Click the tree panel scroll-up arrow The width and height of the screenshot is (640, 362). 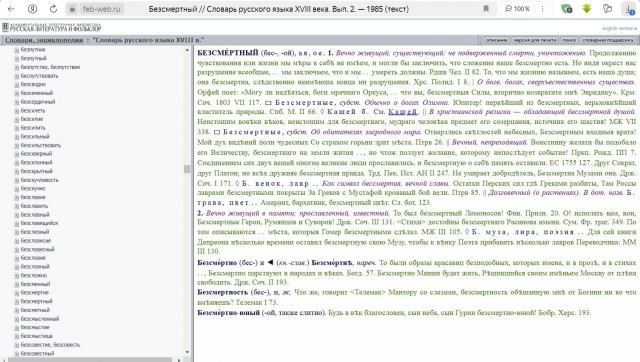(187, 50)
